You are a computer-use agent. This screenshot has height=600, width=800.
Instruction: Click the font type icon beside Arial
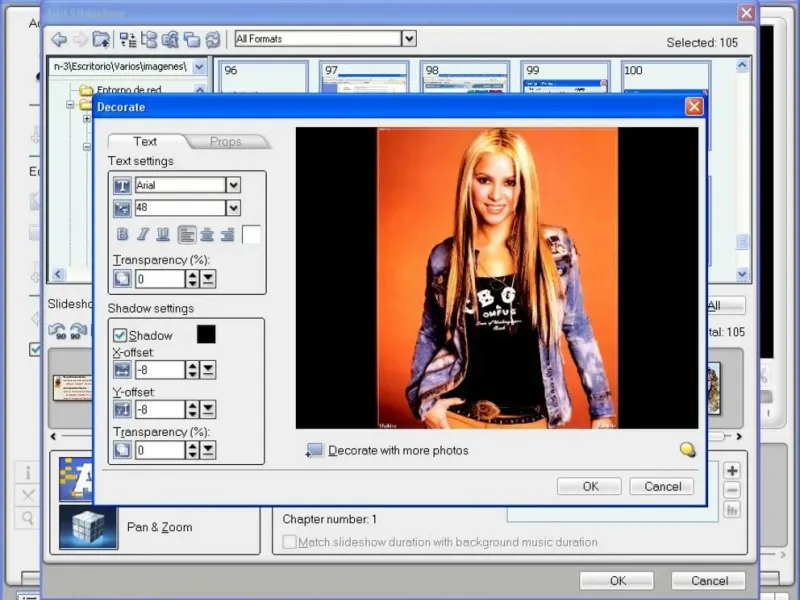pyautogui.click(x=122, y=186)
